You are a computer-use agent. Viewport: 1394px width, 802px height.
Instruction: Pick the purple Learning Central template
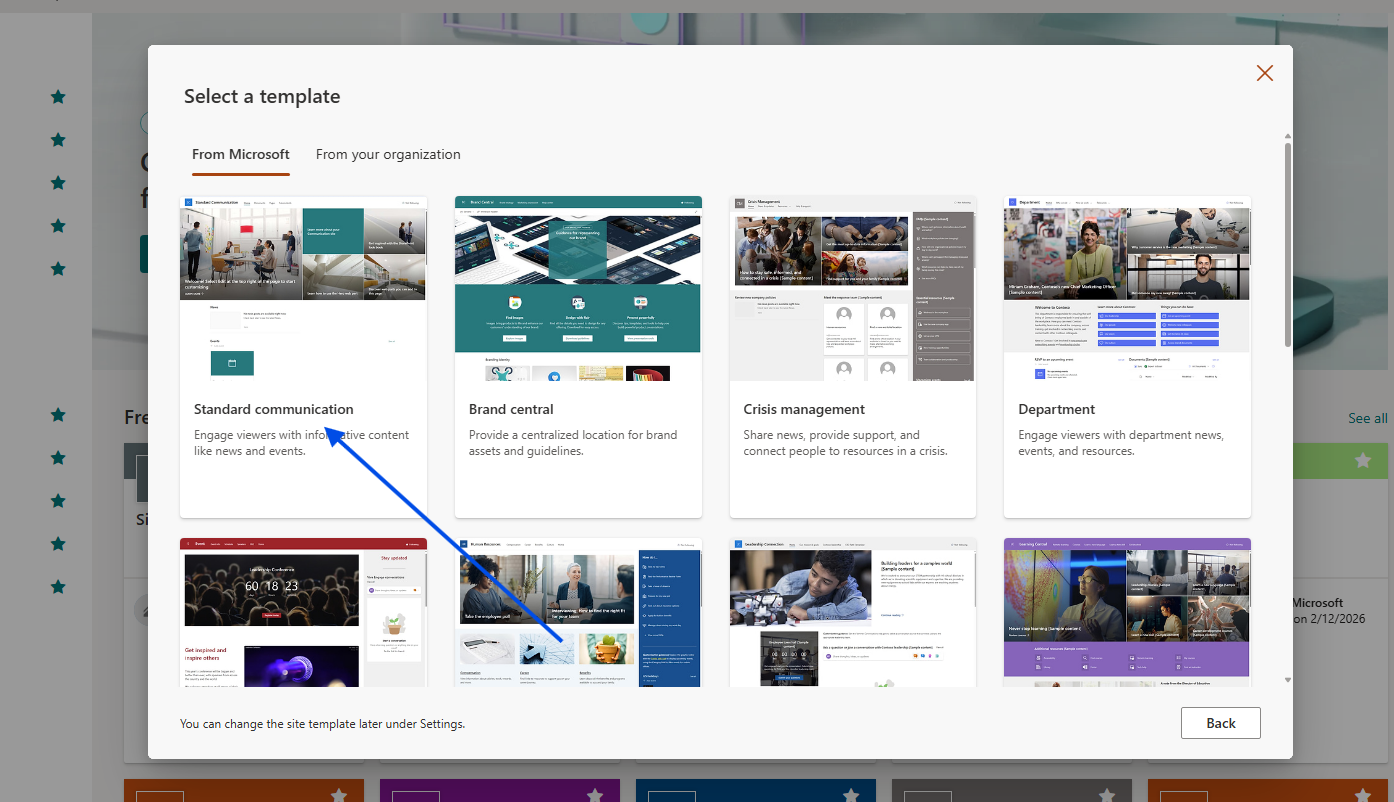[x=1127, y=613]
